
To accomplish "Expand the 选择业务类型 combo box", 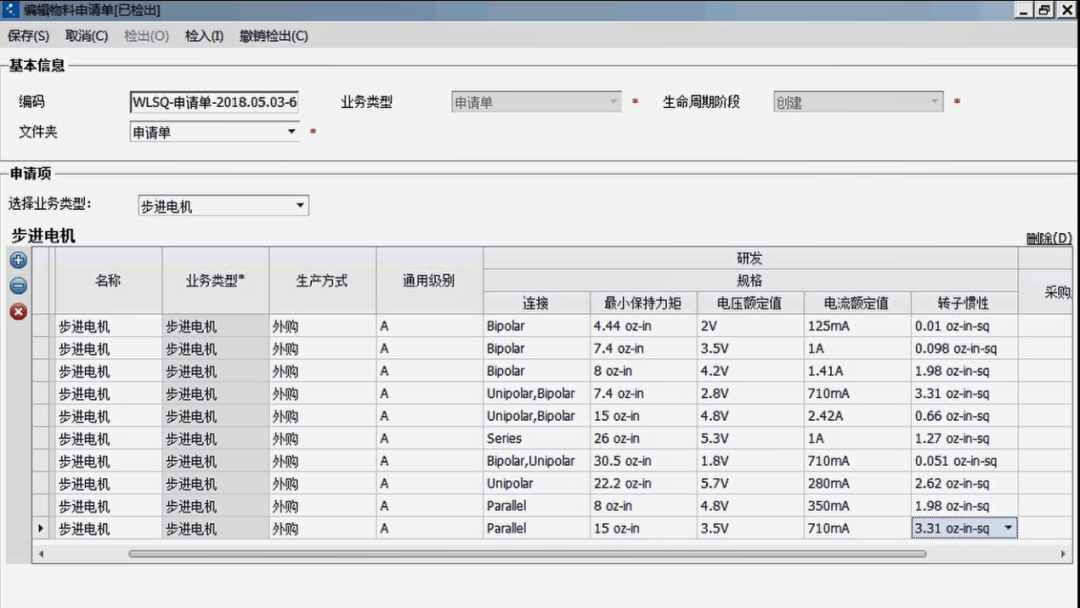I will [x=300, y=206].
